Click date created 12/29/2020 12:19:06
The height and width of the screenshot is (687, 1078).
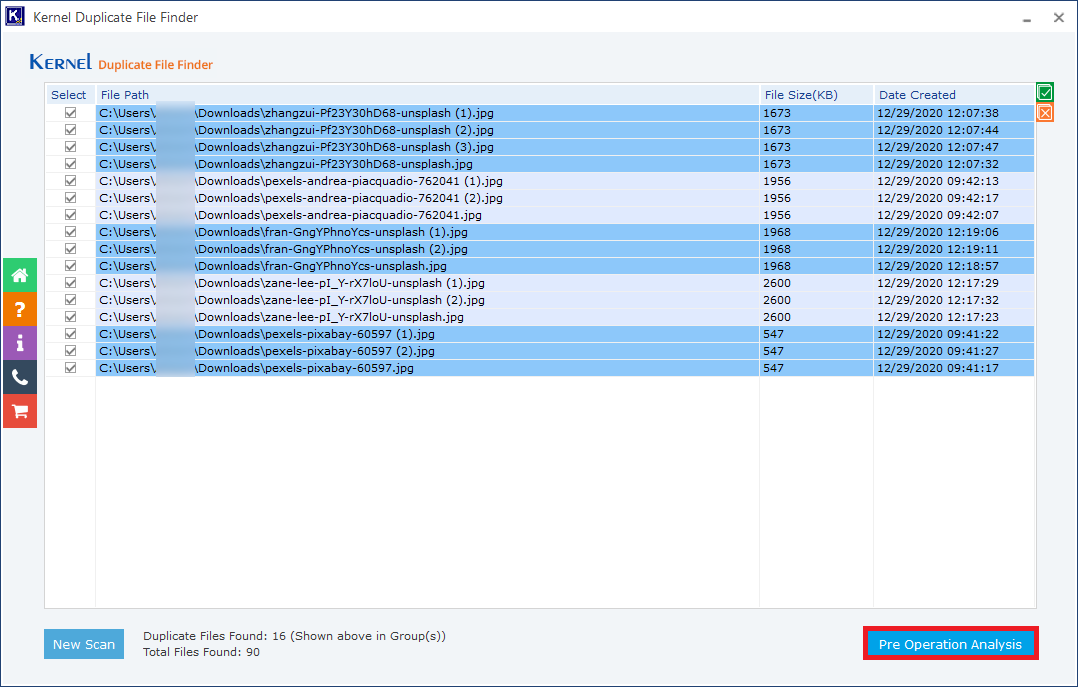tap(938, 232)
